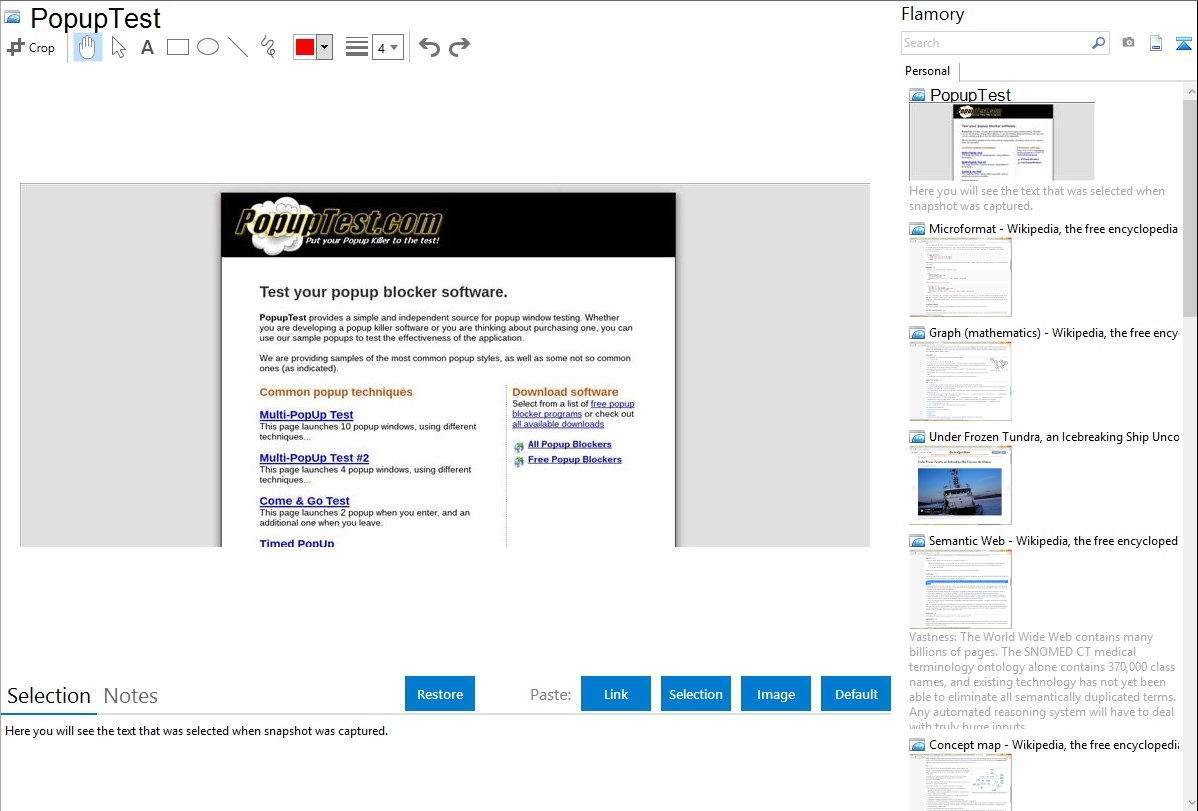This screenshot has height=811, width=1198.
Task: Click the PopupTest snapshot icon in title
Action: (12, 18)
